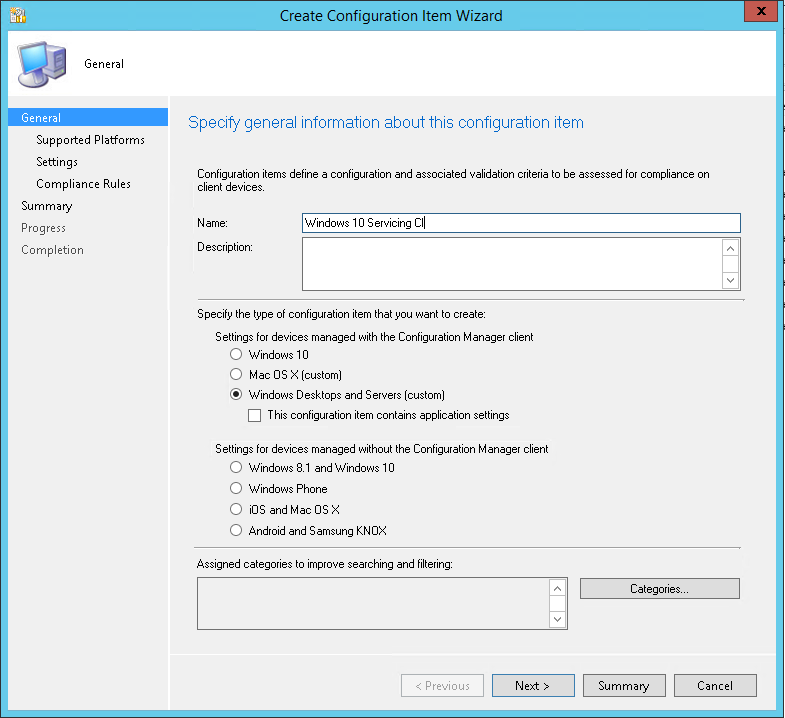Enable 'contains application settings' checkbox

254,416
